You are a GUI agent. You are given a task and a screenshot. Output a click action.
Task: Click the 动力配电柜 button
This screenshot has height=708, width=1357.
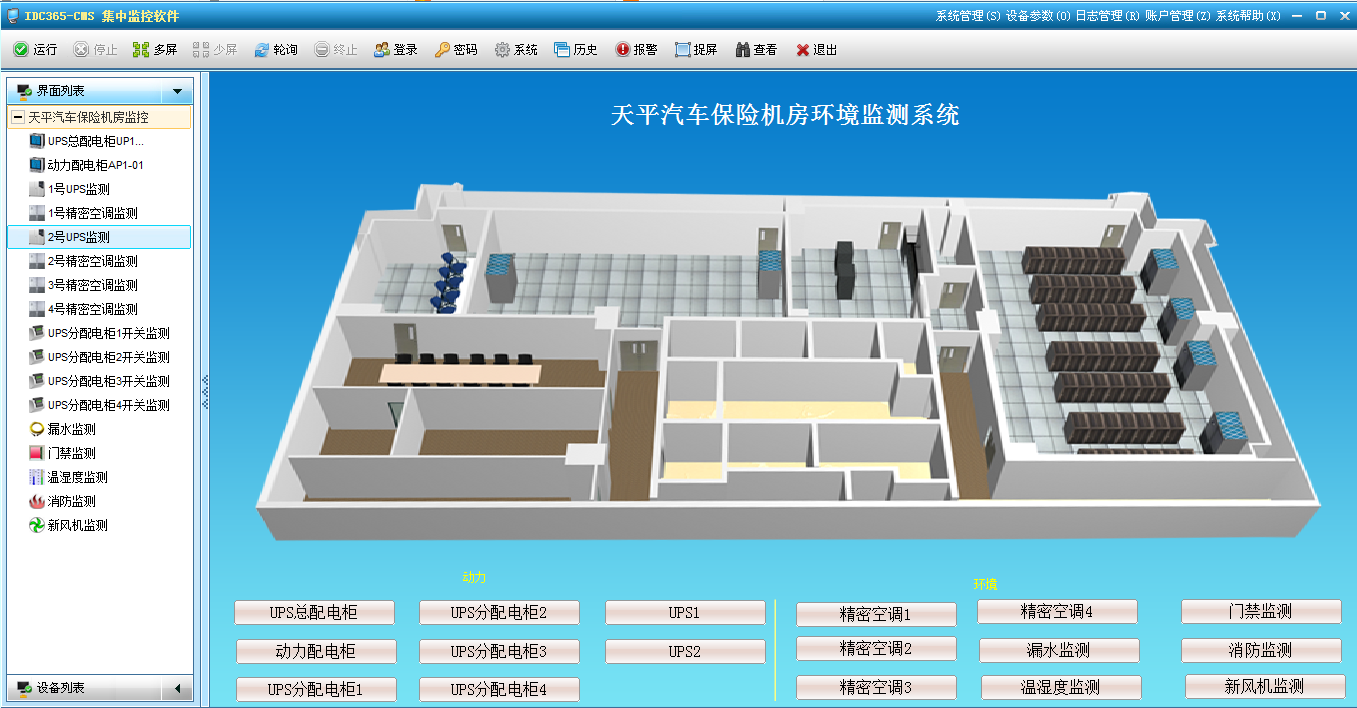[316, 651]
